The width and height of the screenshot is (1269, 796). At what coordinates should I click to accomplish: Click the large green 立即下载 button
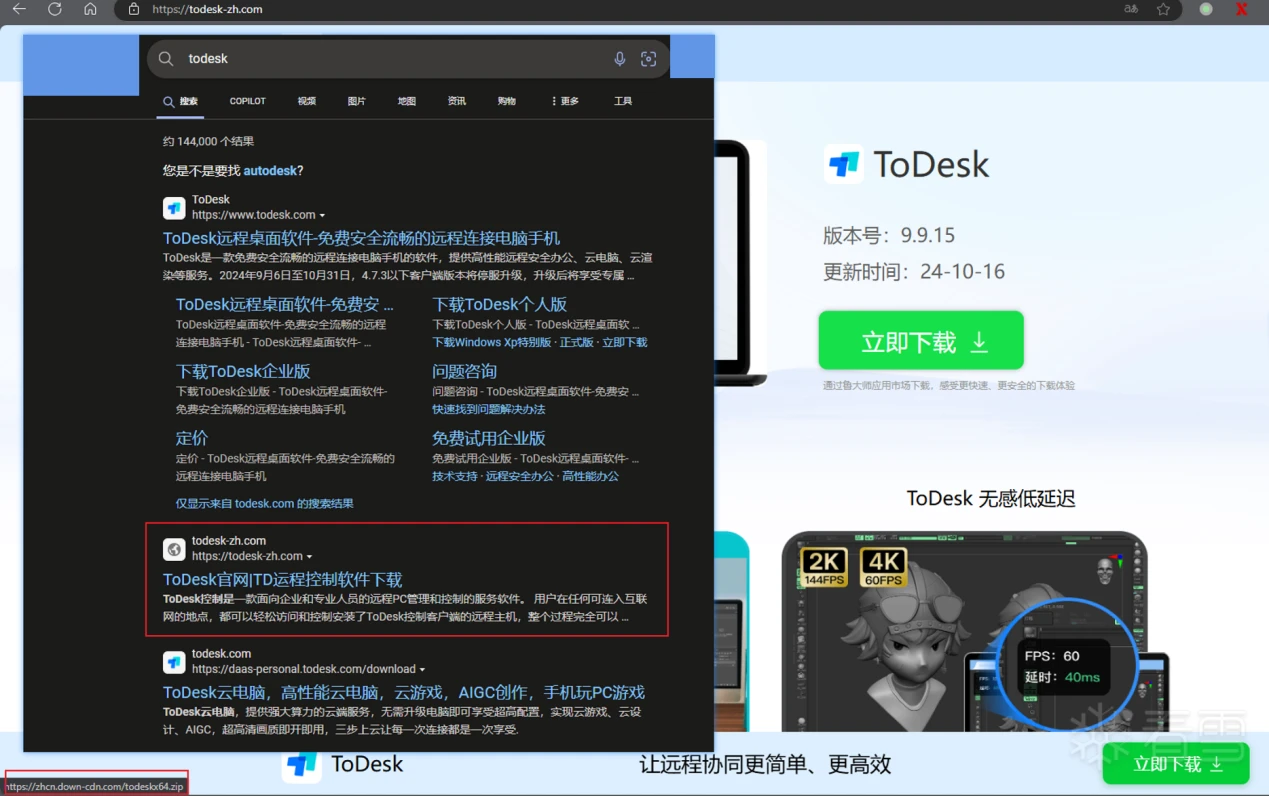[x=921, y=340]
